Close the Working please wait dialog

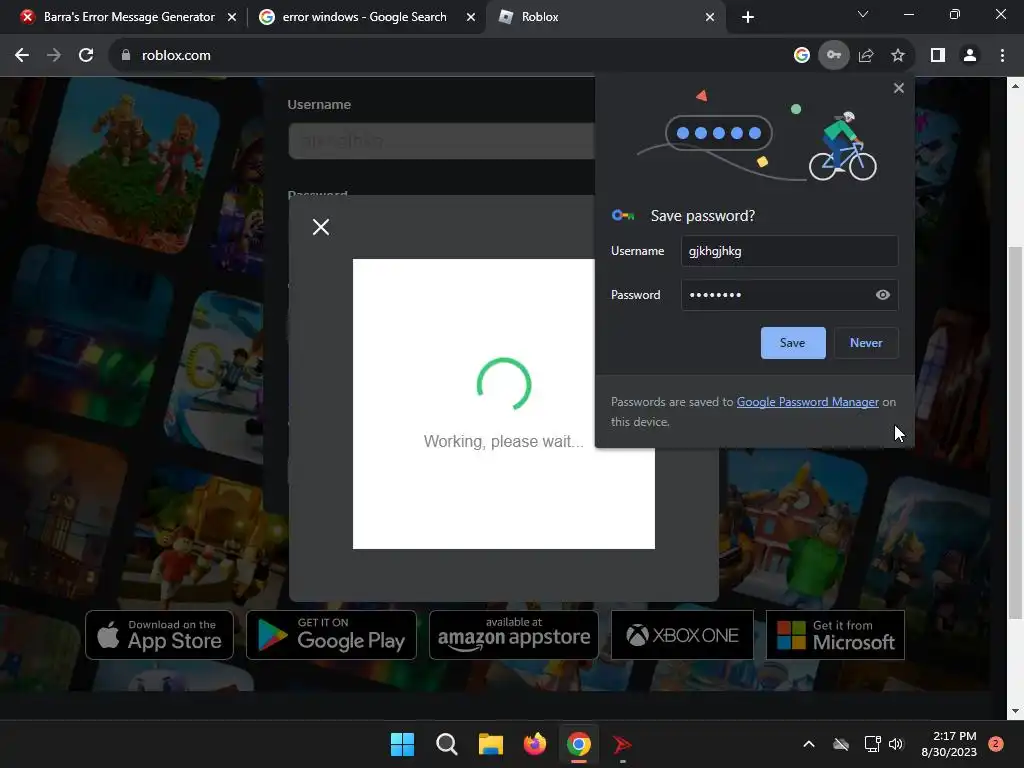(x=321, y=227)
